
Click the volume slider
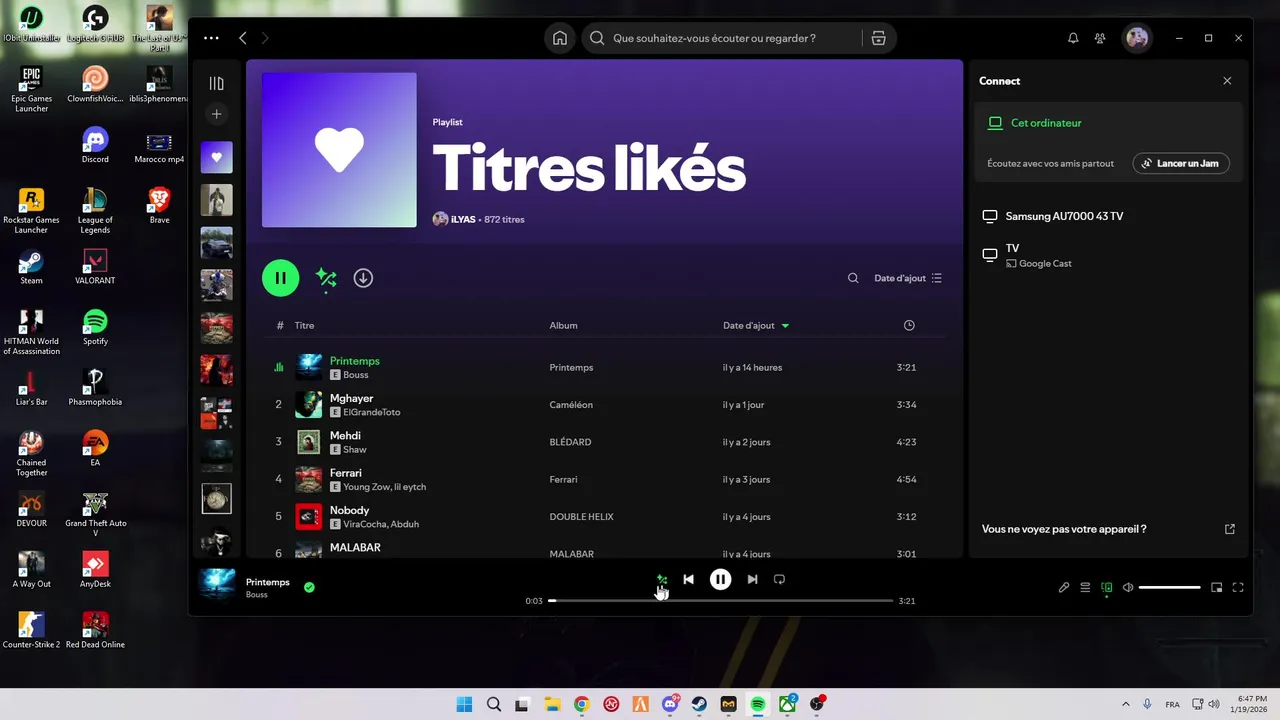coord(1169,588)
